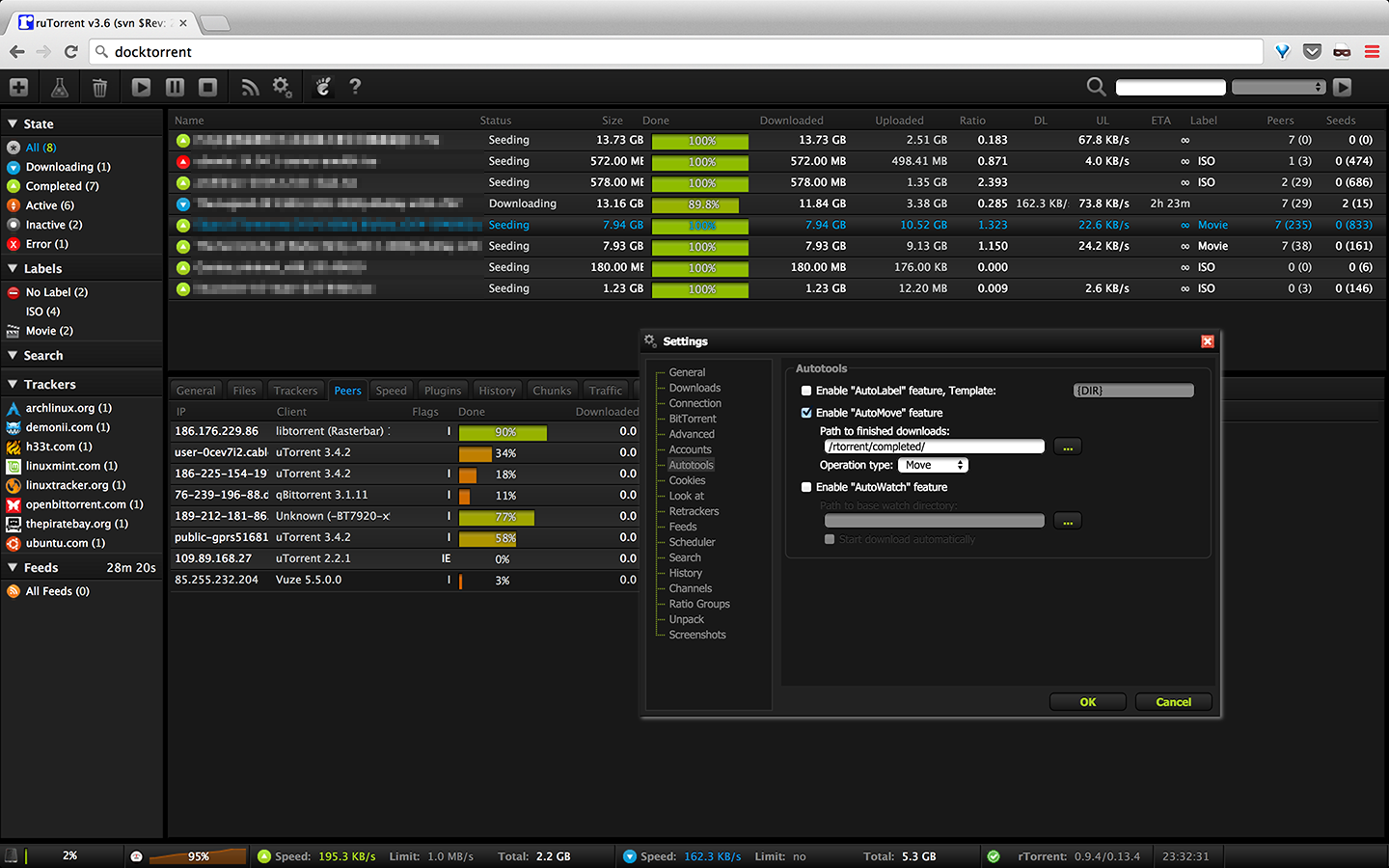Image resolution: width=1389 pixels, height=868 pixels.
Task: Switch to the General details tab
Action: click(x=196, y=391)
